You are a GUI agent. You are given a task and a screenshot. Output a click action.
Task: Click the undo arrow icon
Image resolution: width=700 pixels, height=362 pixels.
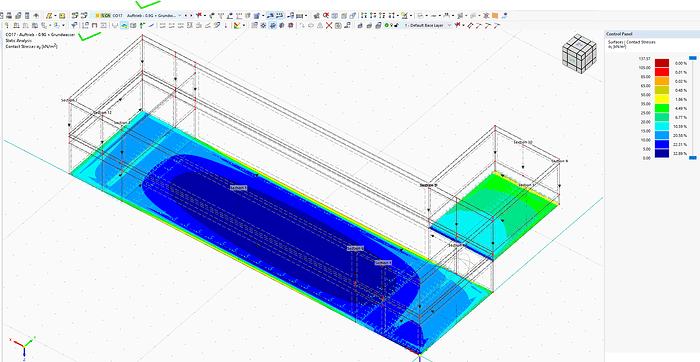36,16
